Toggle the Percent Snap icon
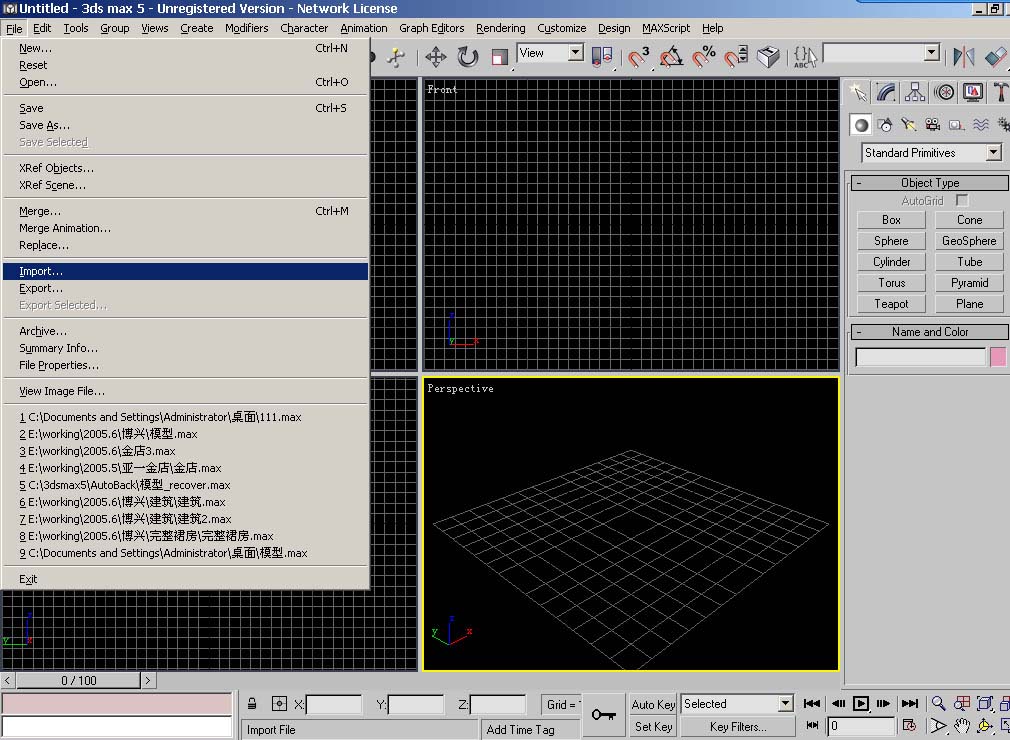1010x740 pixels. point(703,57)
